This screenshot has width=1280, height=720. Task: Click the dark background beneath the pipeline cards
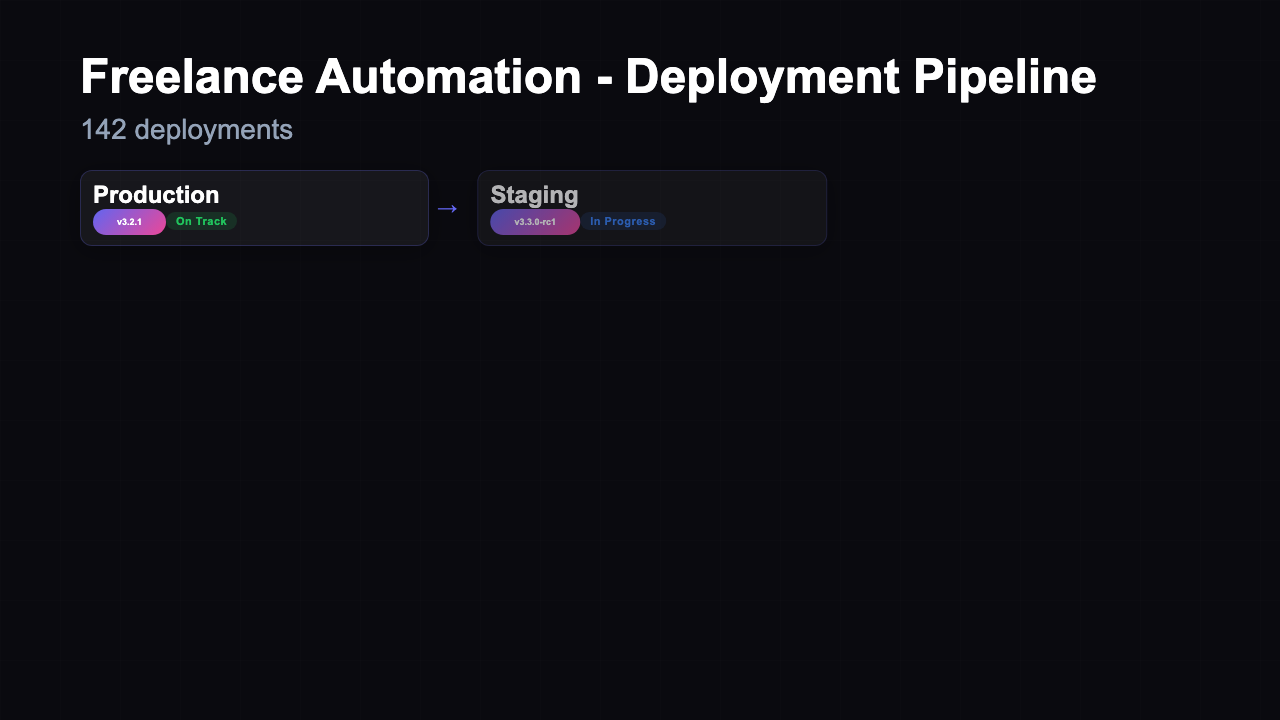pyautogui.click(x=640, y=450)
